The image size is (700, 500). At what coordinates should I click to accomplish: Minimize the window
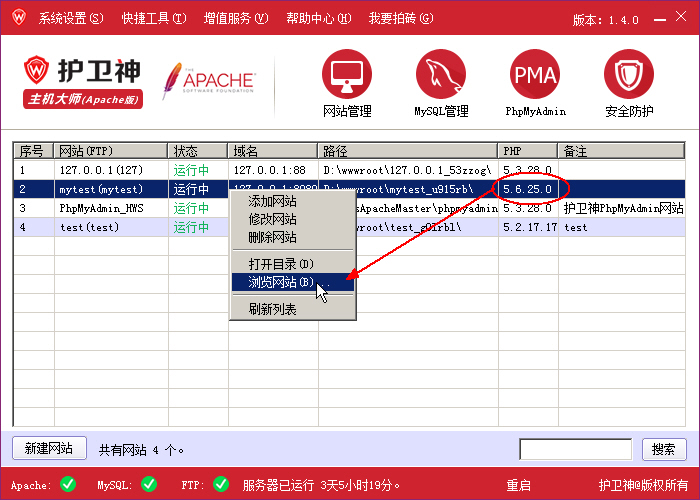(659, 20)
